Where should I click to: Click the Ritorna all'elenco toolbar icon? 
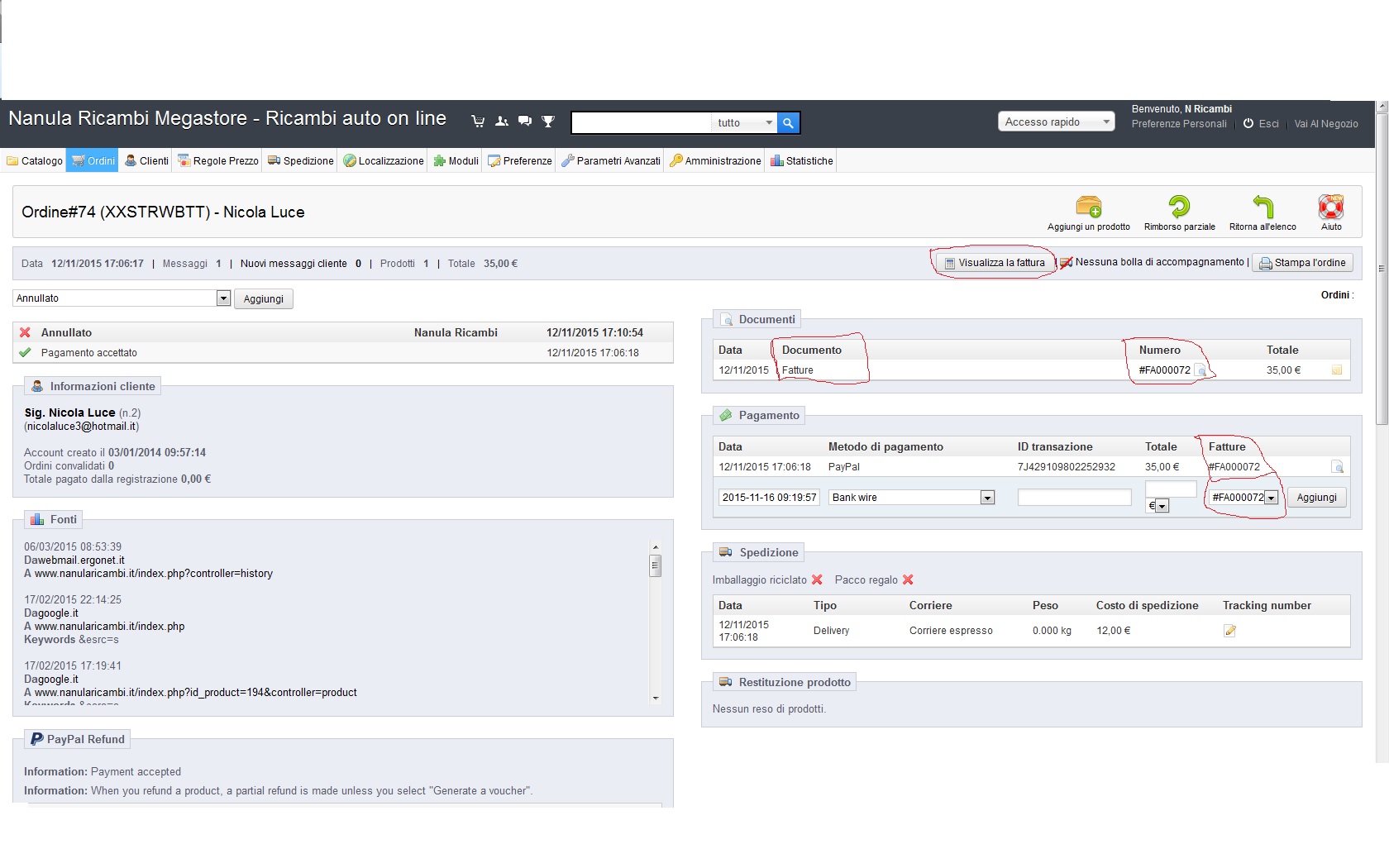tap(1263, 206)
